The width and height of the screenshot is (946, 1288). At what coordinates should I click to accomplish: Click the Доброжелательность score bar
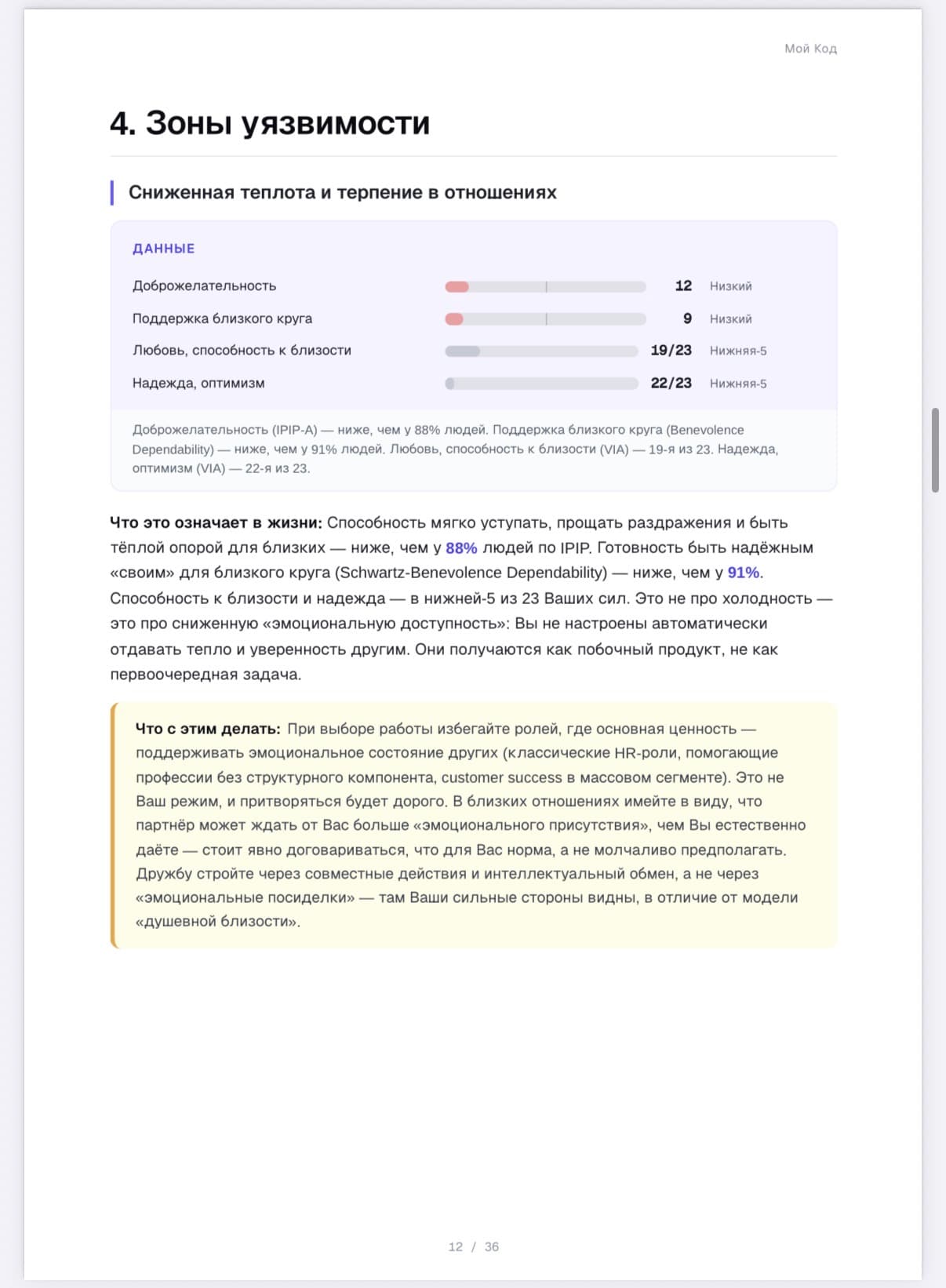coord(545,286)
